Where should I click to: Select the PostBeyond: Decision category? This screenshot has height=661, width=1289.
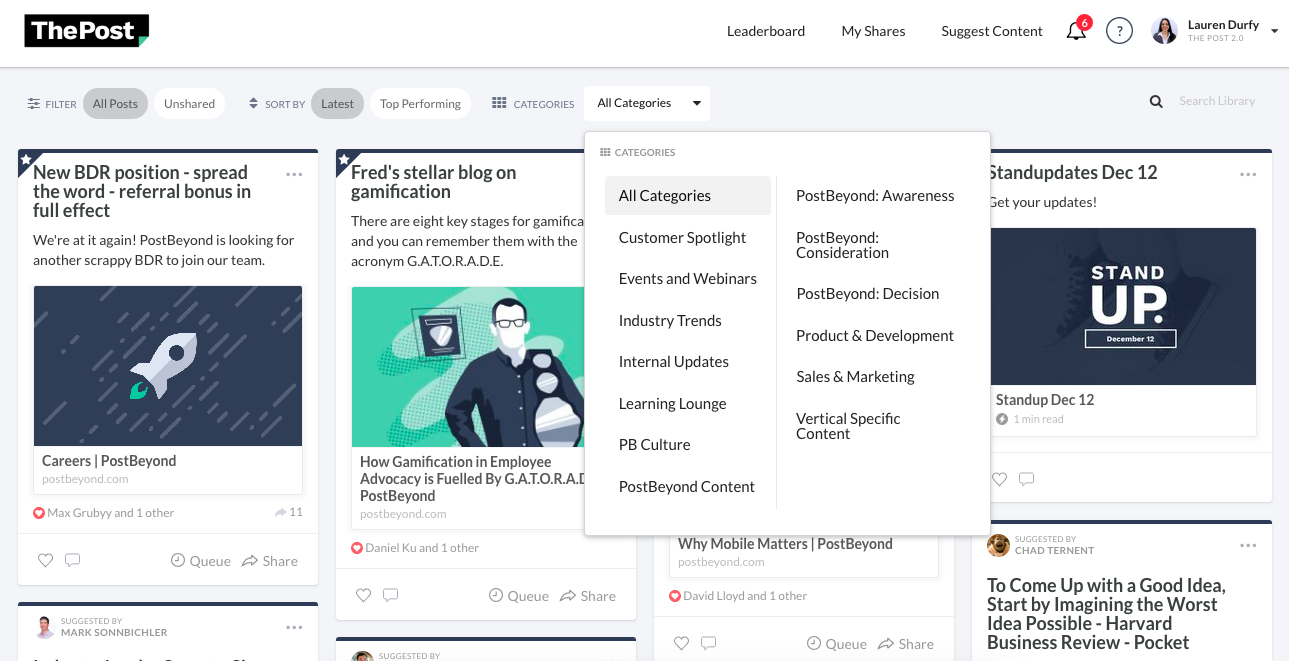coord(867,294)
